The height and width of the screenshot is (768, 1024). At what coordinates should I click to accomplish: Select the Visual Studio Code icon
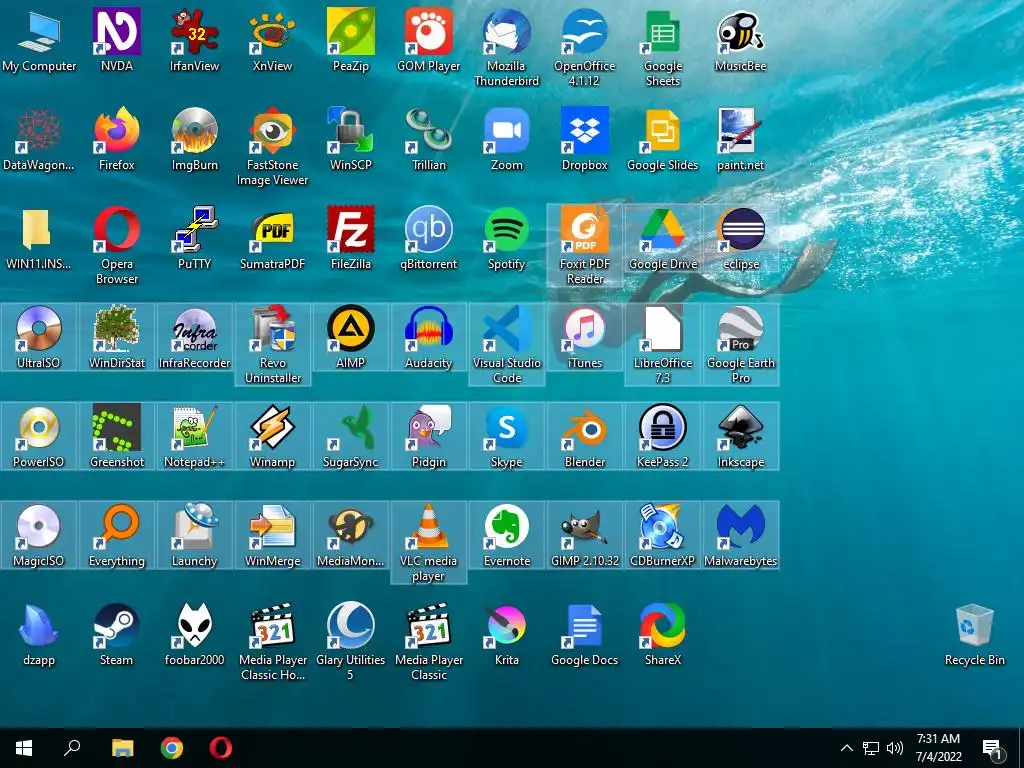click(507, 345)
